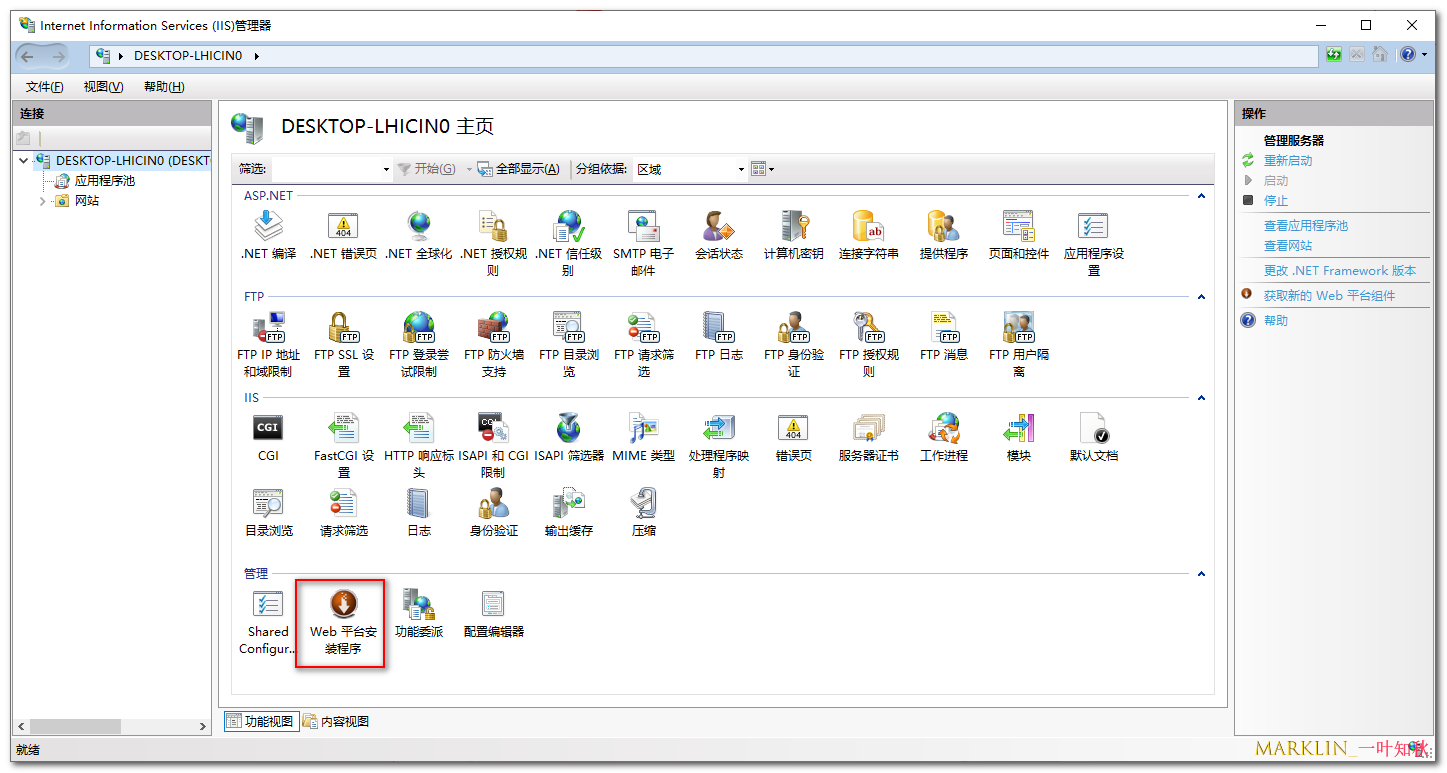Open the .NET 全球化 icon
Screen dimensions: 1447x773
(x=418, y=226)
